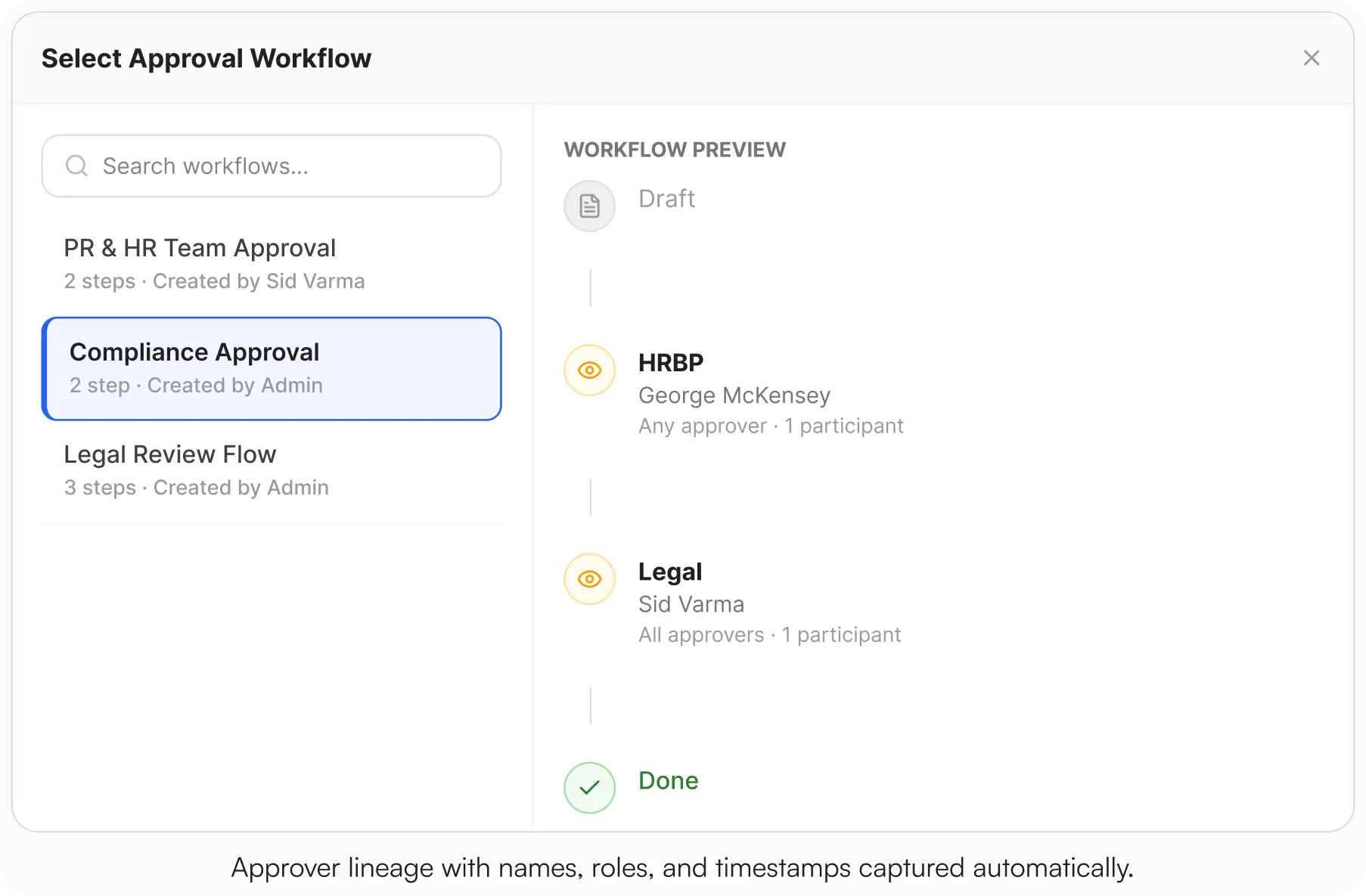1366x896 pixels.
Task: Click the Select Approval Workflow title
Action: point(206,58)
